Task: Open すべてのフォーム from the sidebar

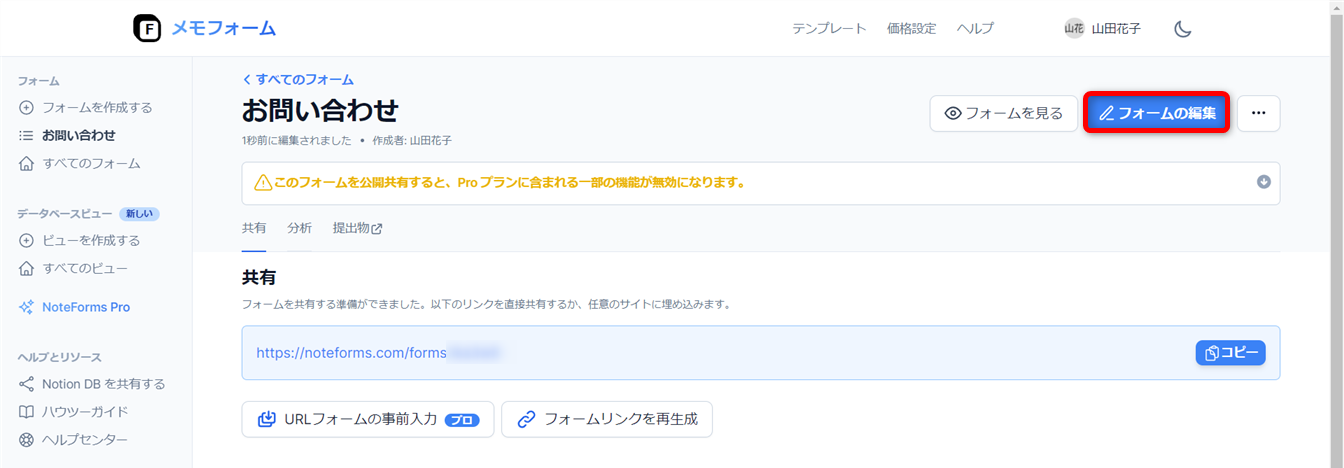Action: (91, 163)
